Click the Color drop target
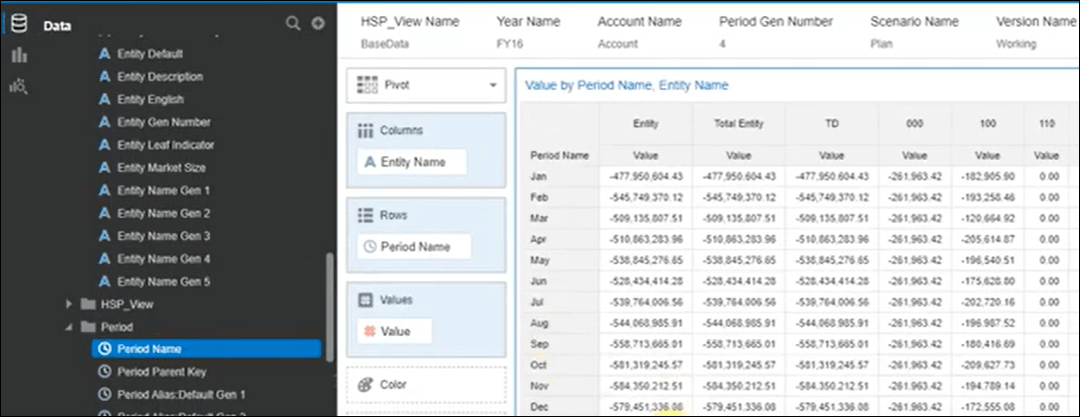This screenshot has width=1080, height=417. [x=424, y=385]
